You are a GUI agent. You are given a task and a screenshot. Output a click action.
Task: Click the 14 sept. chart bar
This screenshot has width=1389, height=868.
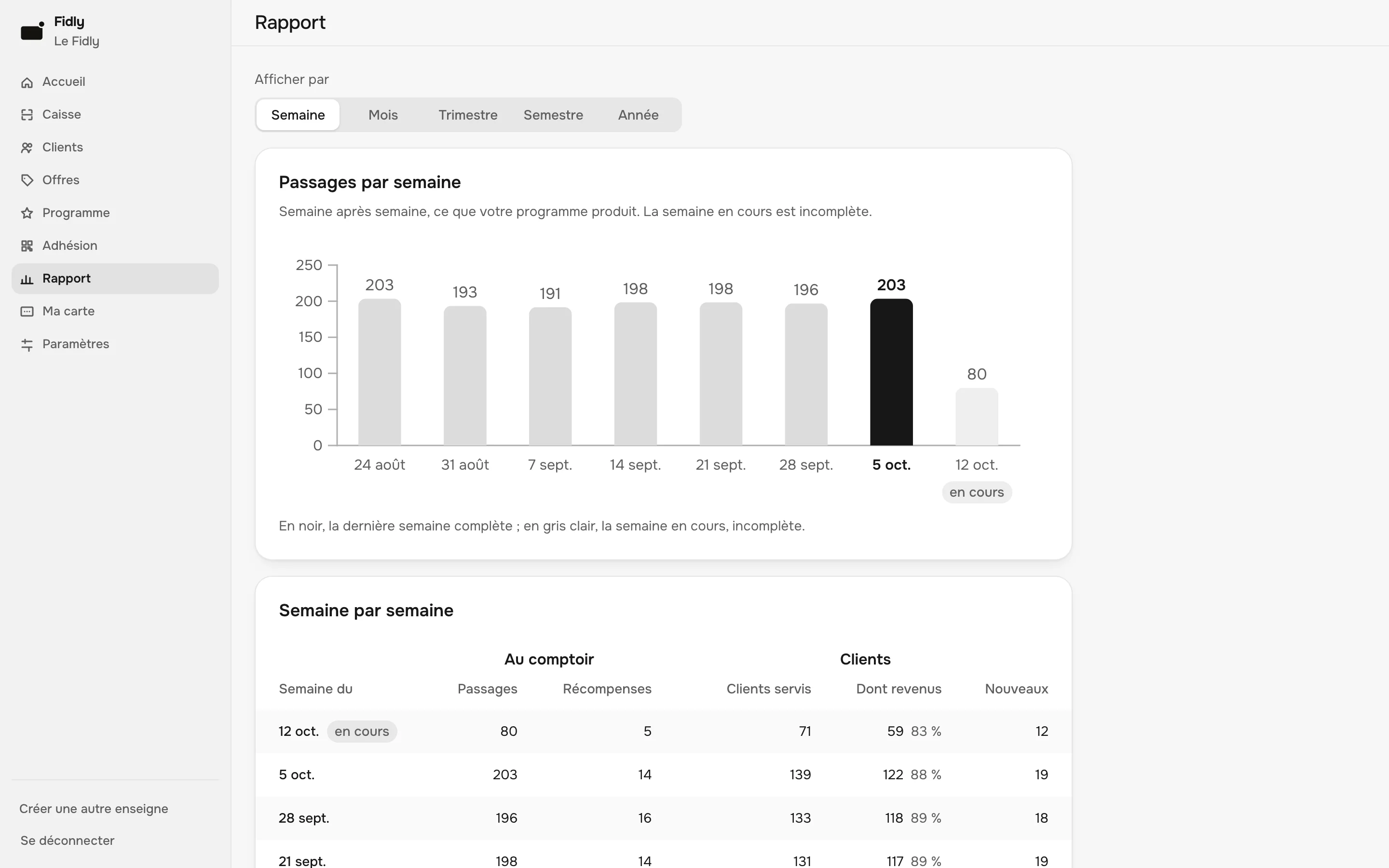[635, 374]
